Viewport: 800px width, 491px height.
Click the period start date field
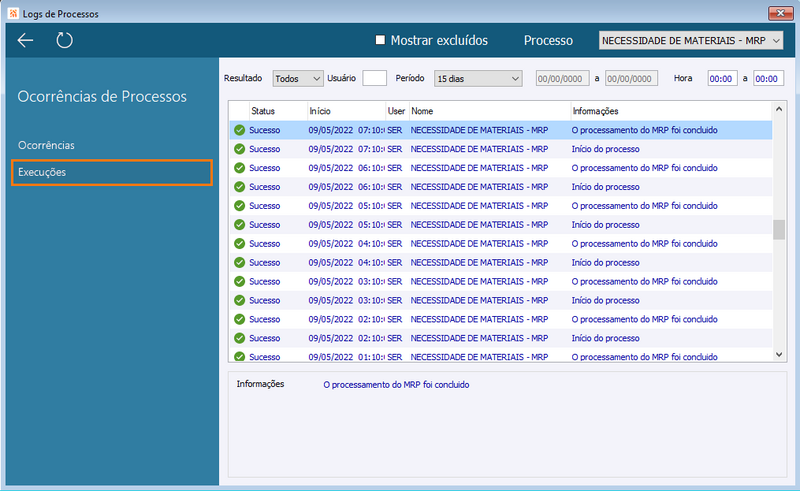pyautogui.click(x=562, y=79)
